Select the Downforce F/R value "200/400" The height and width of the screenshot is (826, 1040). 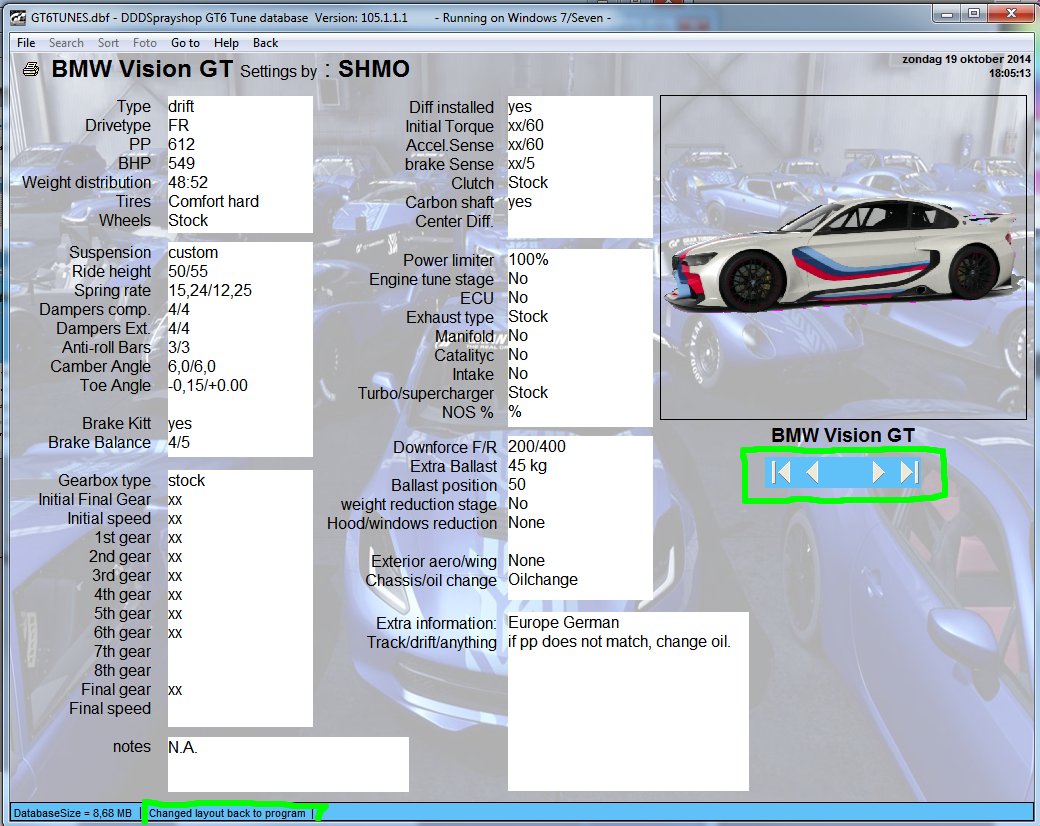[537, 447]
